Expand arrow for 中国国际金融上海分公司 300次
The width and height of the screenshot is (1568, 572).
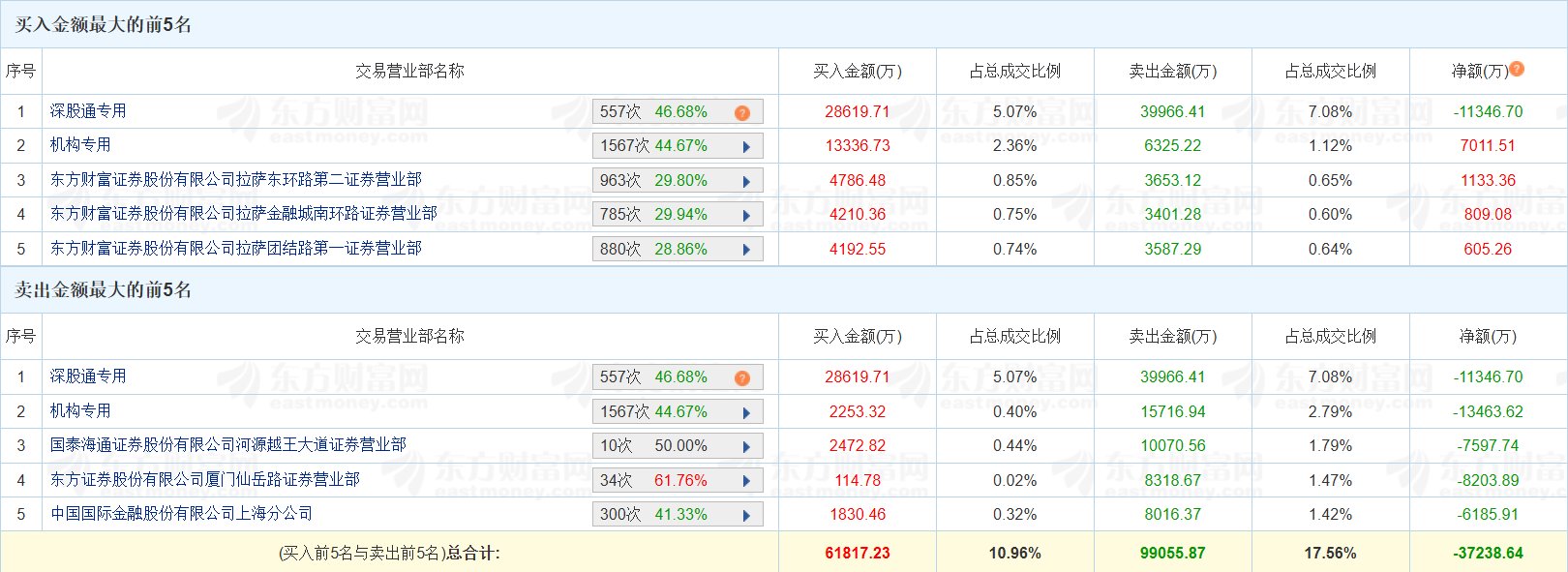pos(746,515)
